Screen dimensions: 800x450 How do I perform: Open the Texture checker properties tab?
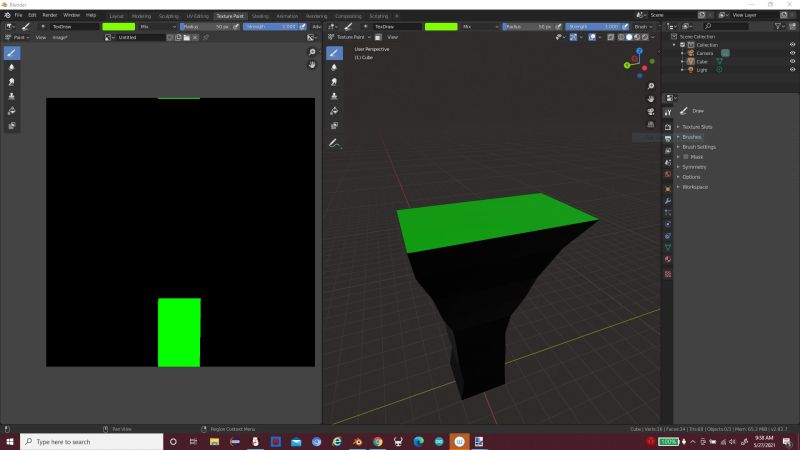click(x=667, y=274)
